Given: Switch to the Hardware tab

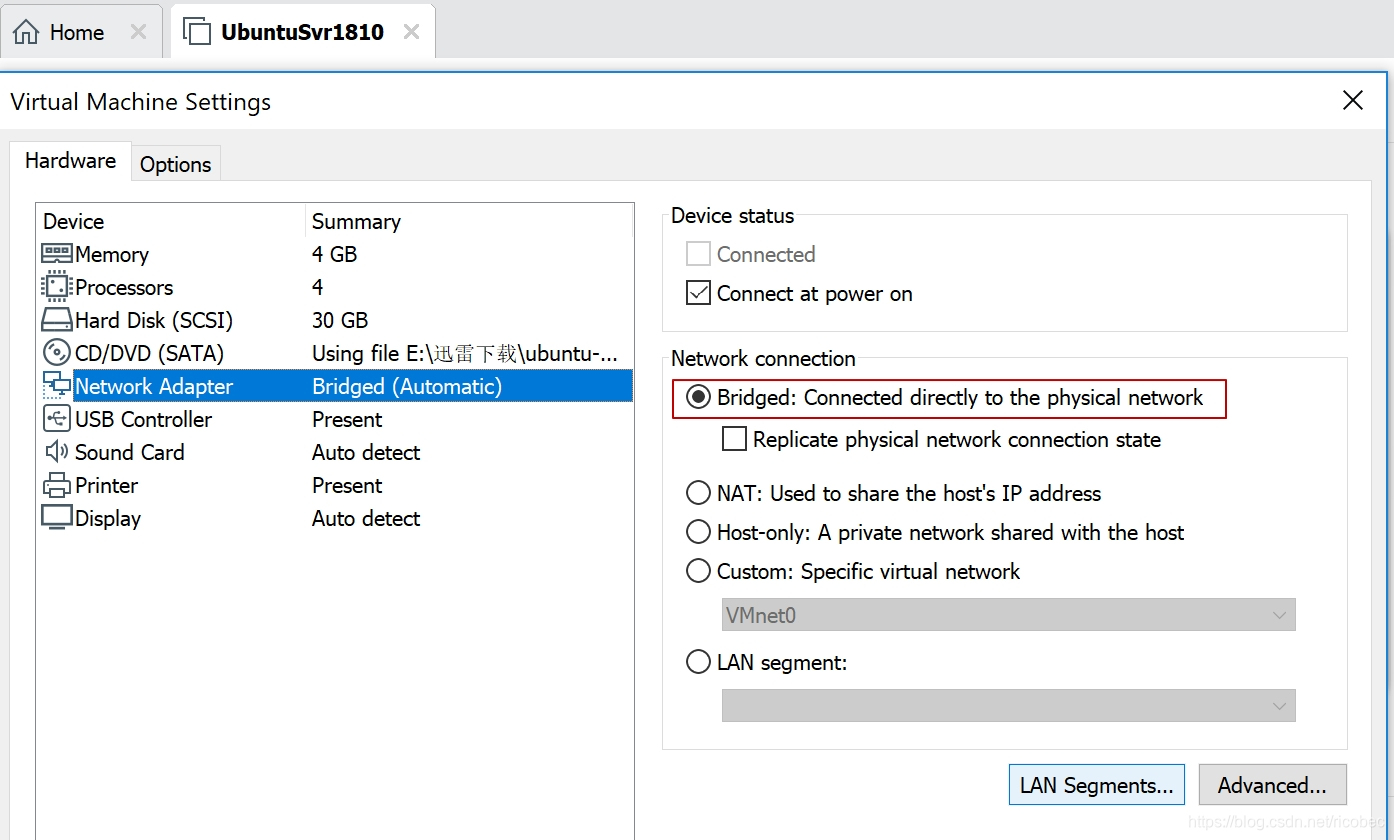Looking at the screenshot, I should (70, 161).
